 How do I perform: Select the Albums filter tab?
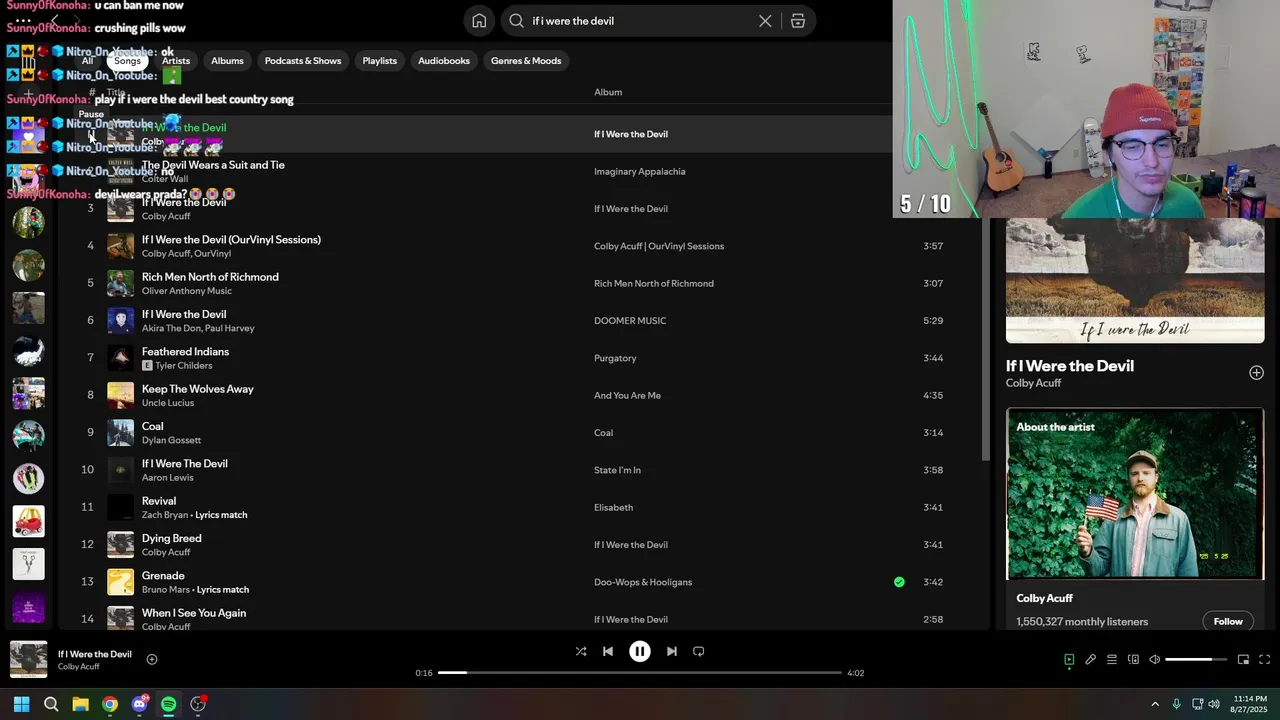[x=227, y=61]
